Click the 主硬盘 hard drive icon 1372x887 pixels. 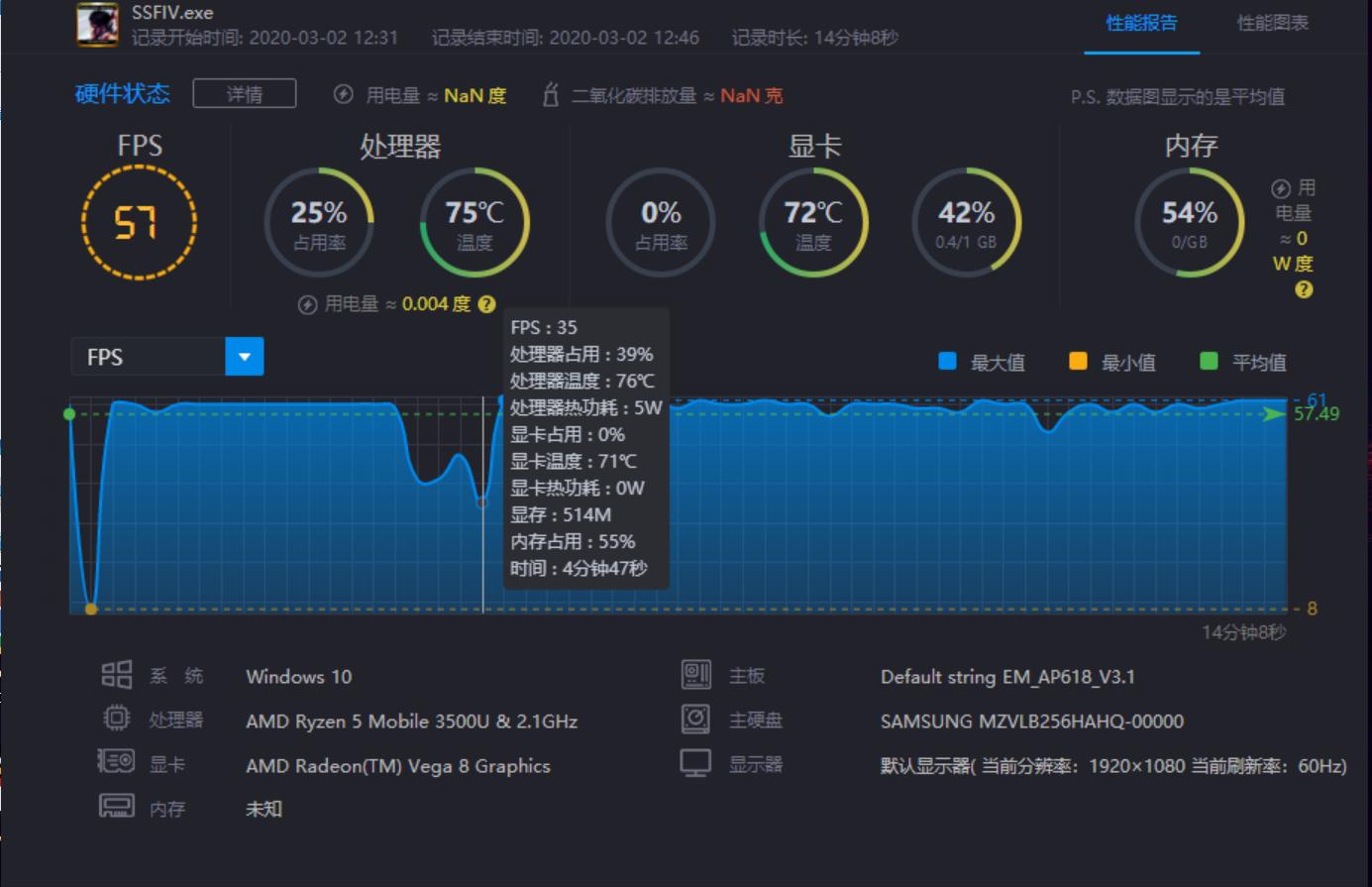(696, 720)
